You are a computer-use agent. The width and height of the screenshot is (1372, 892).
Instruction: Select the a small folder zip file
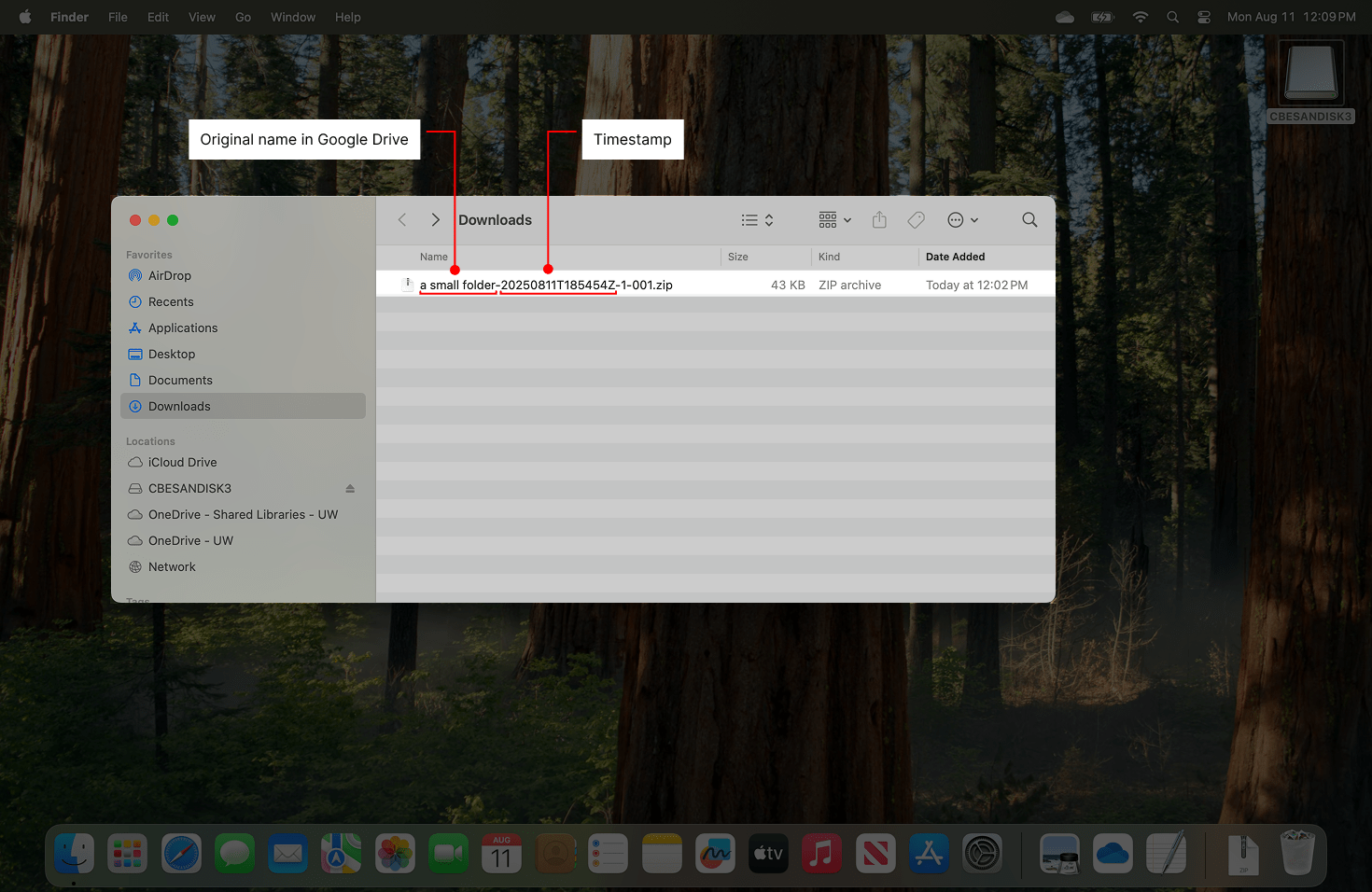click(546, 285)
